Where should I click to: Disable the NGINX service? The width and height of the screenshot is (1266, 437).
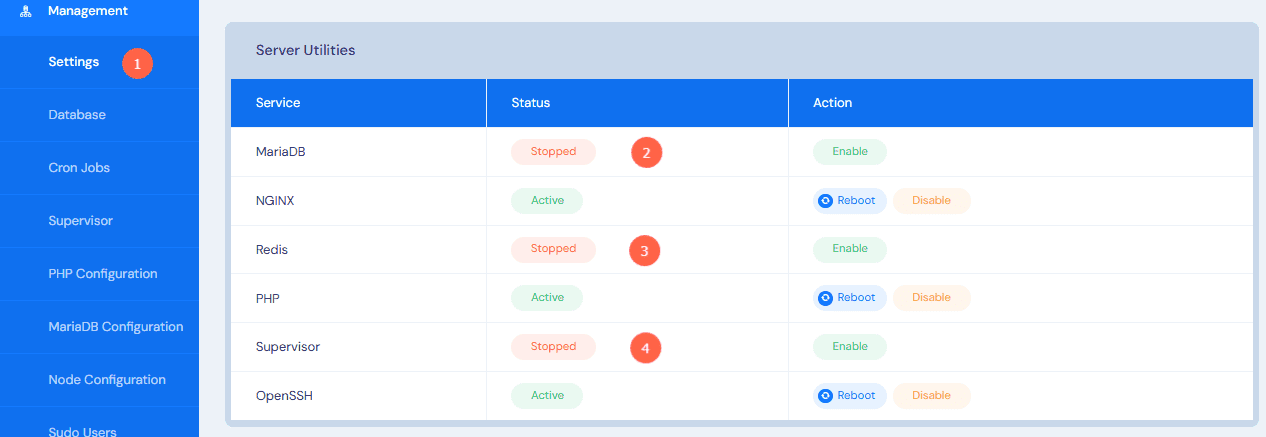(931, 200)
